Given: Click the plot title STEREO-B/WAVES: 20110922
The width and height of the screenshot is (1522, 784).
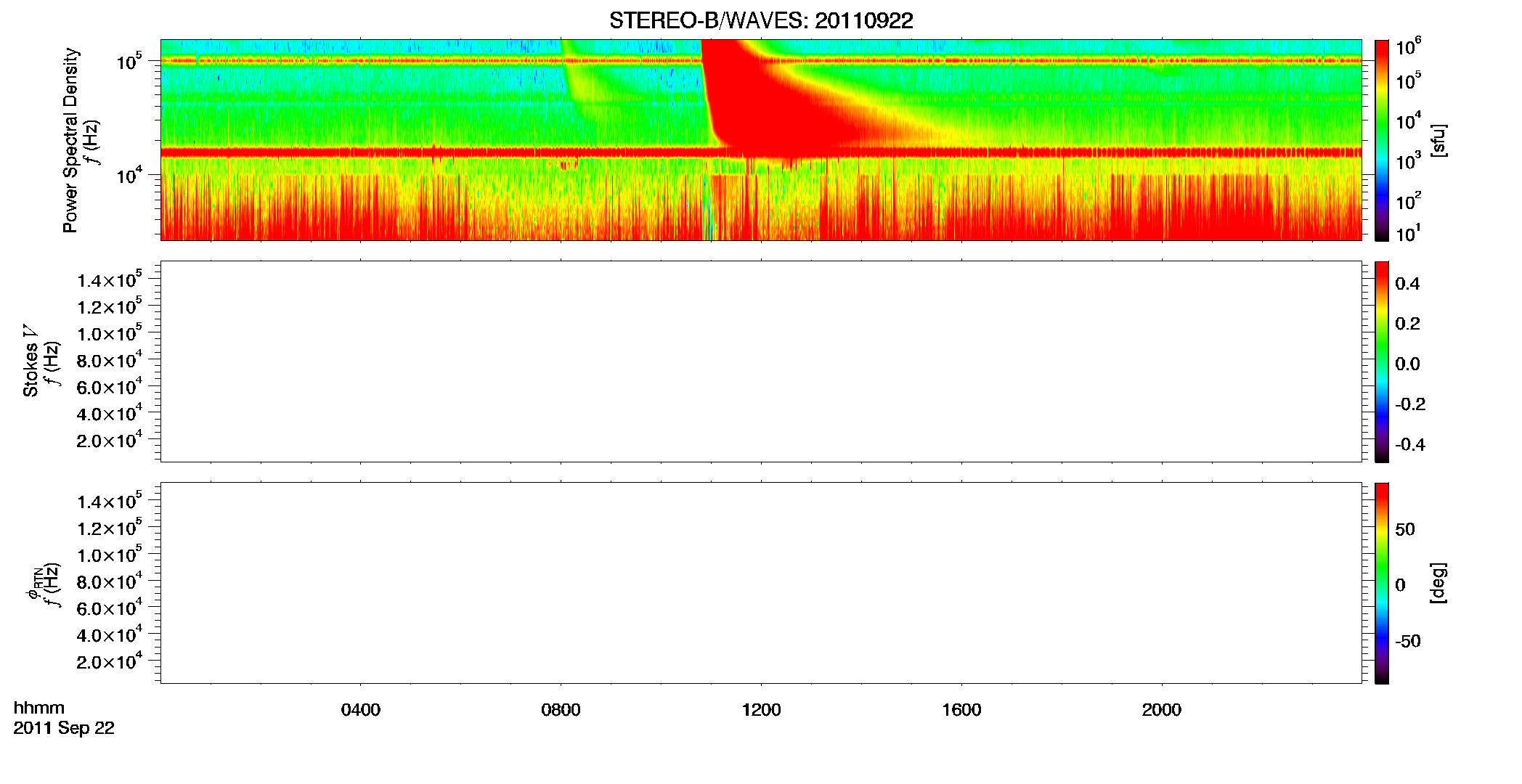Looking at the screenshot, I should pyautogui.click(x=761, y=20).
